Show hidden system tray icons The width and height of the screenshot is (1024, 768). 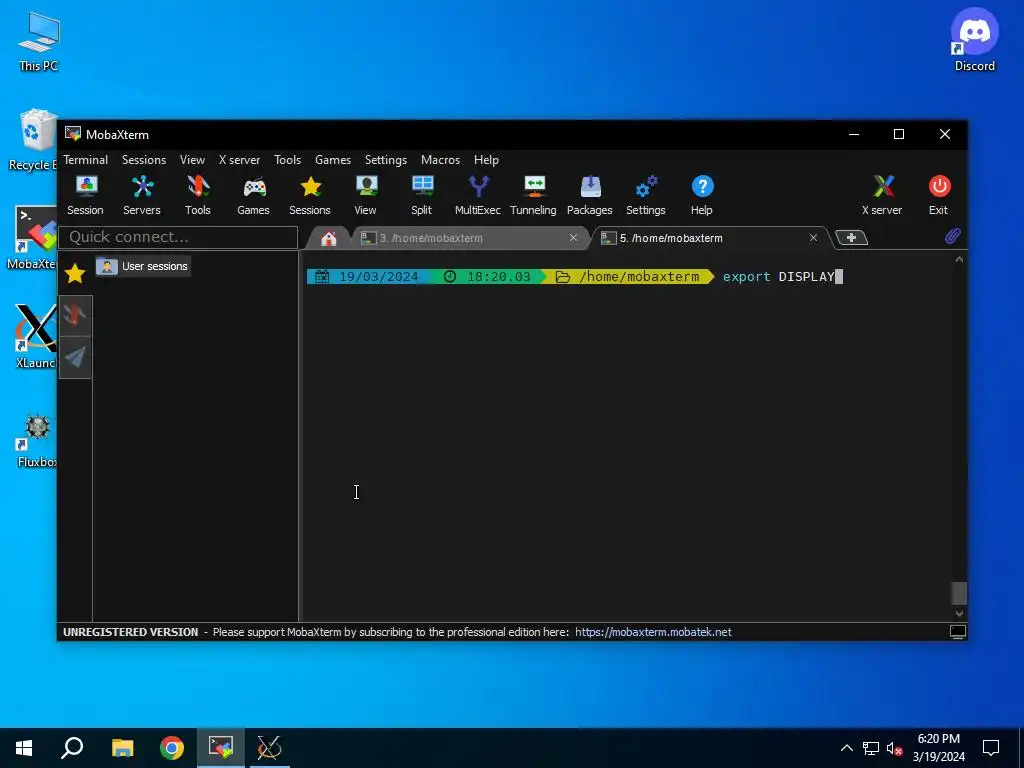pos(846,748)
